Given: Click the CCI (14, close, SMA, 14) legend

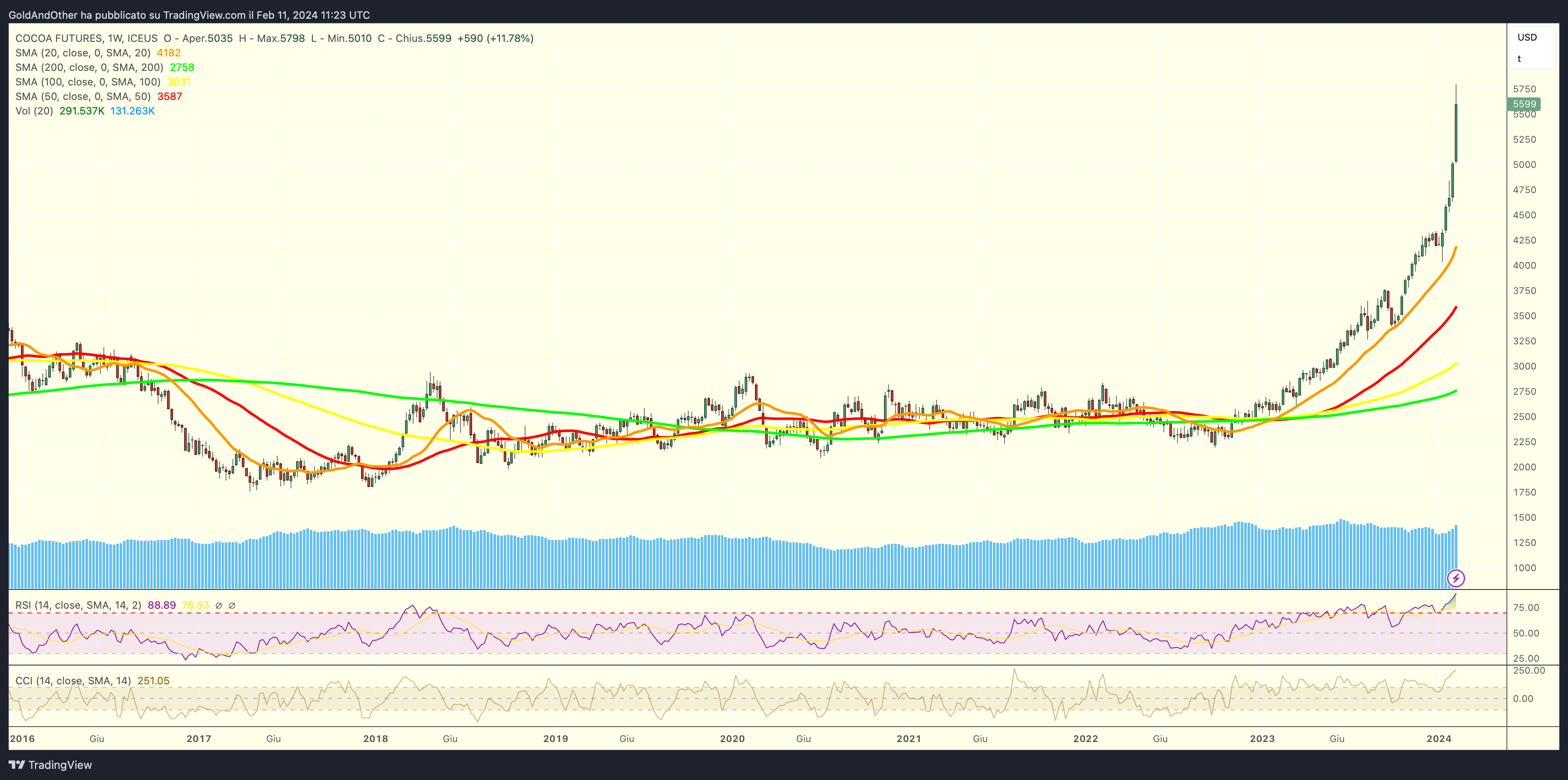Looking at the screenshot, I should point(73,681).
